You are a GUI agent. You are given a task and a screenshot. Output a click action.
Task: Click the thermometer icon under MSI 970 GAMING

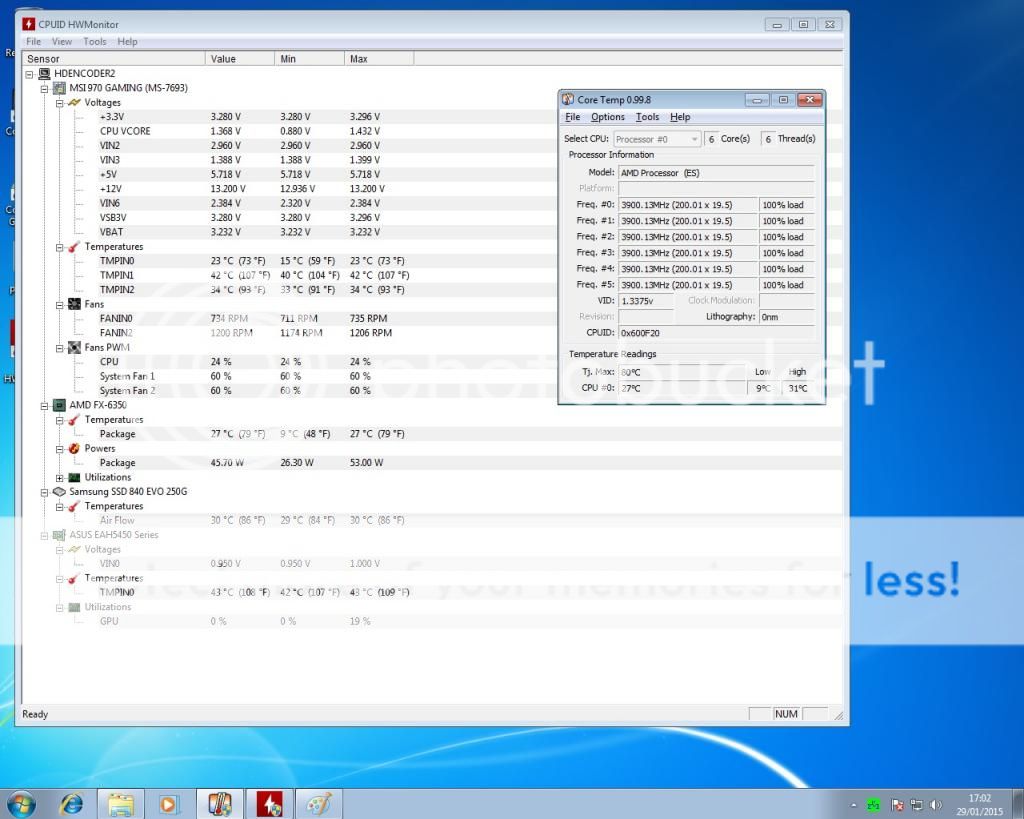point(74,246)
